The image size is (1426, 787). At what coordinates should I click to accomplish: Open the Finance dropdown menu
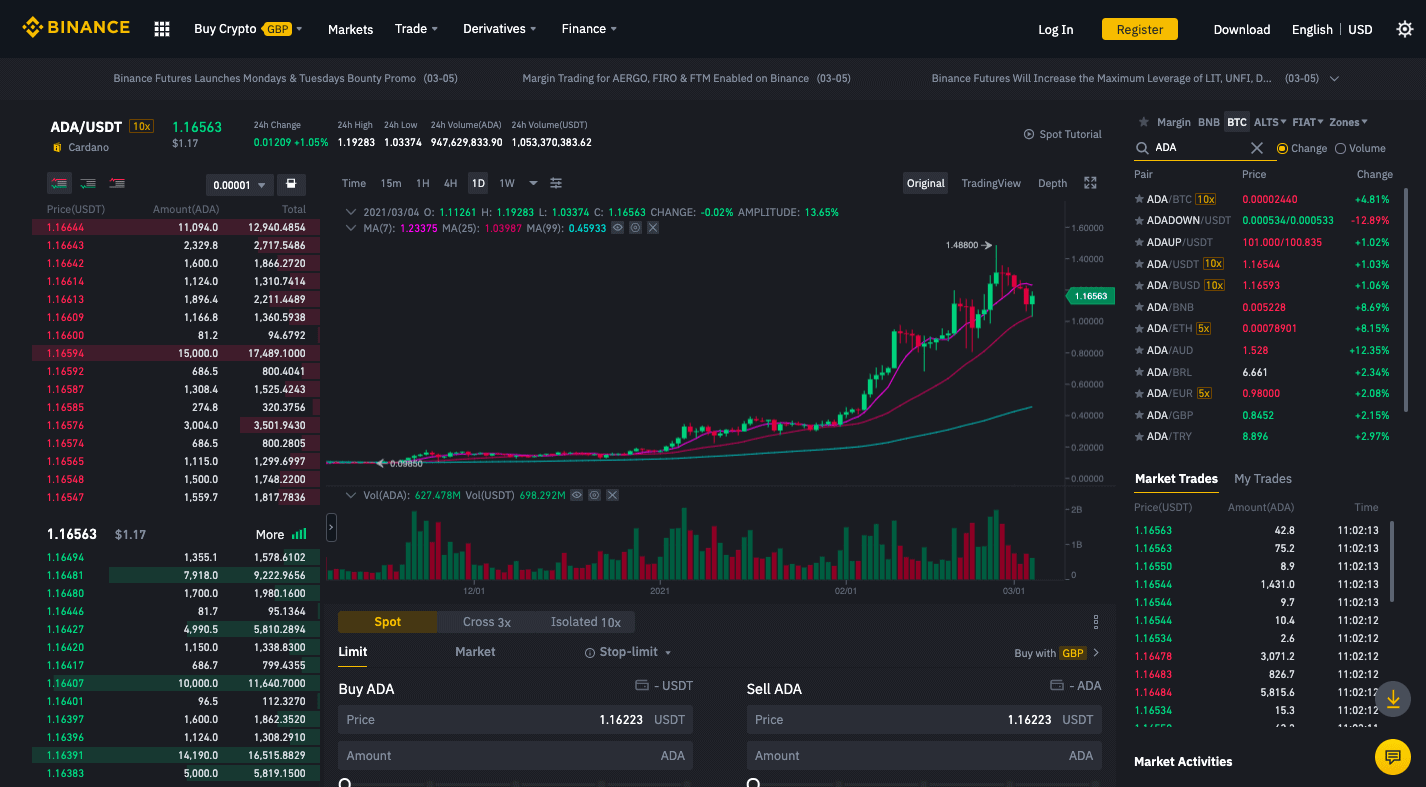(x=589, y=29)
